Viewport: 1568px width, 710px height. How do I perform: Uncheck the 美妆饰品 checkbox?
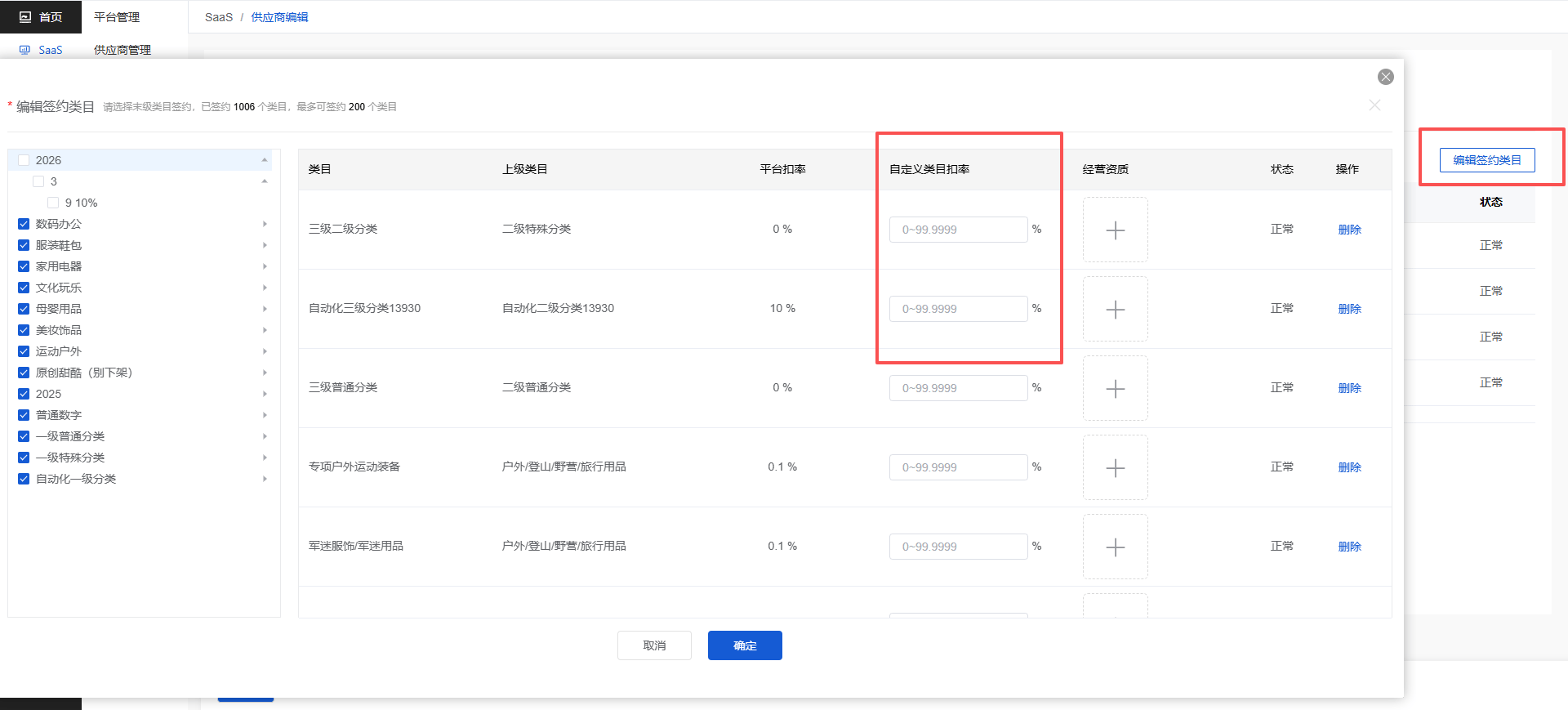[24, 330]
